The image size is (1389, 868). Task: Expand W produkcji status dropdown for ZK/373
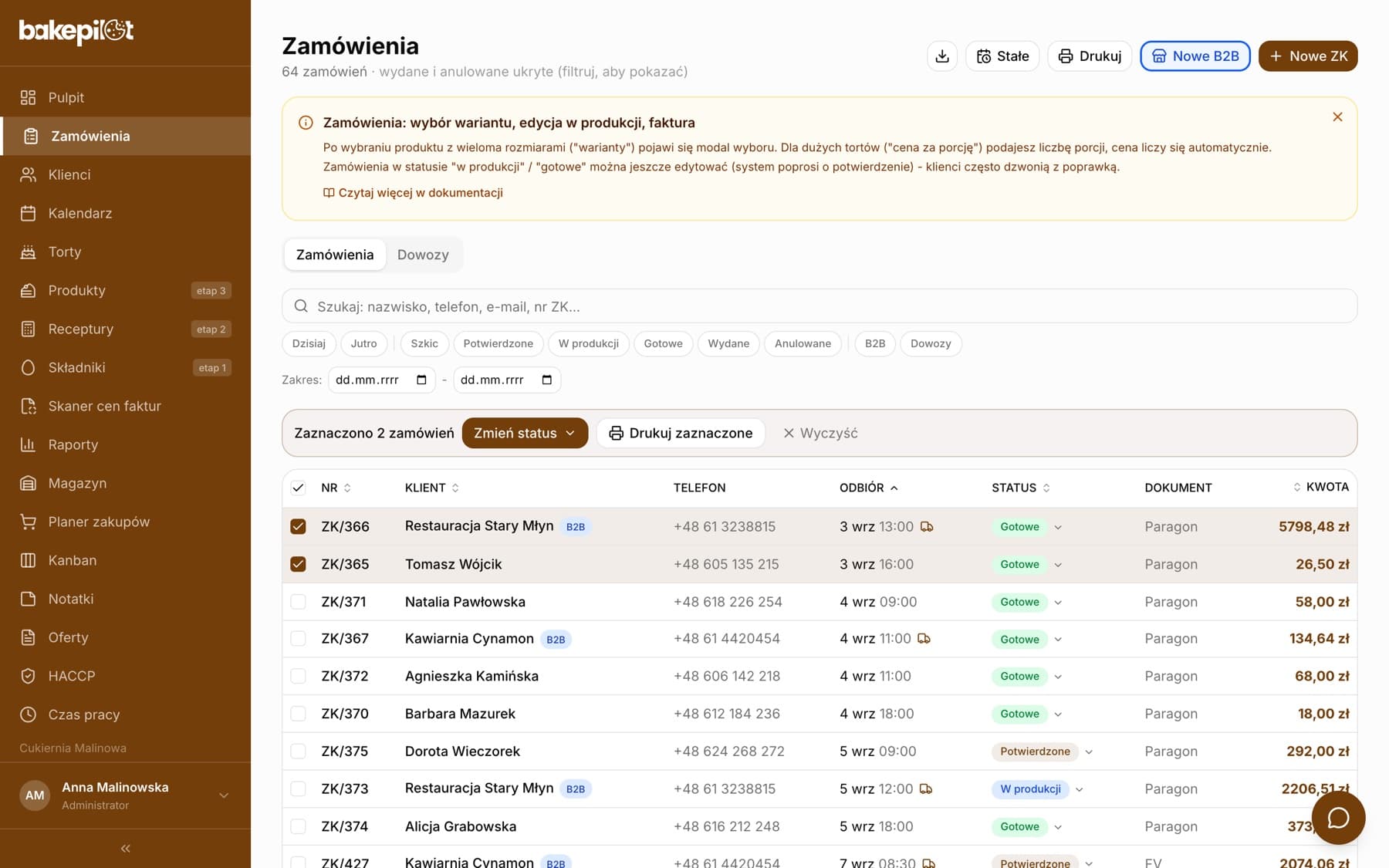[1079, 789]
